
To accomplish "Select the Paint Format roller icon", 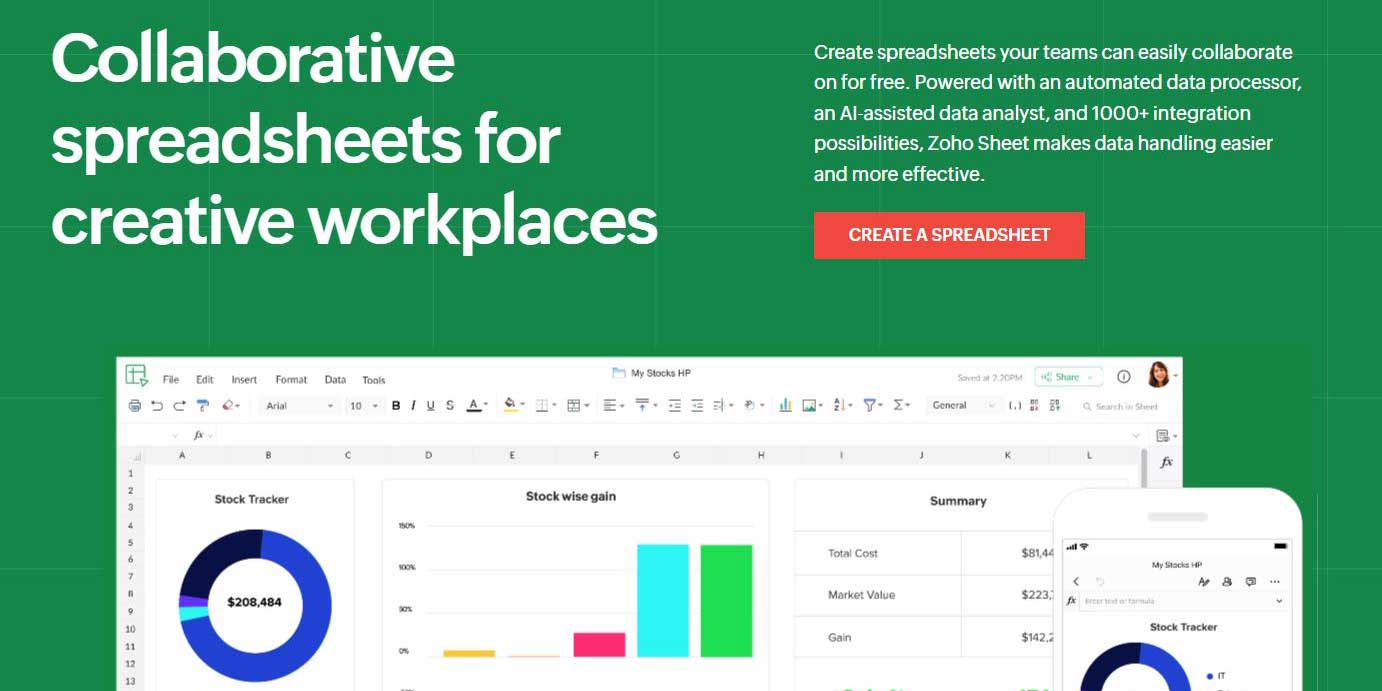I will 203,406.
